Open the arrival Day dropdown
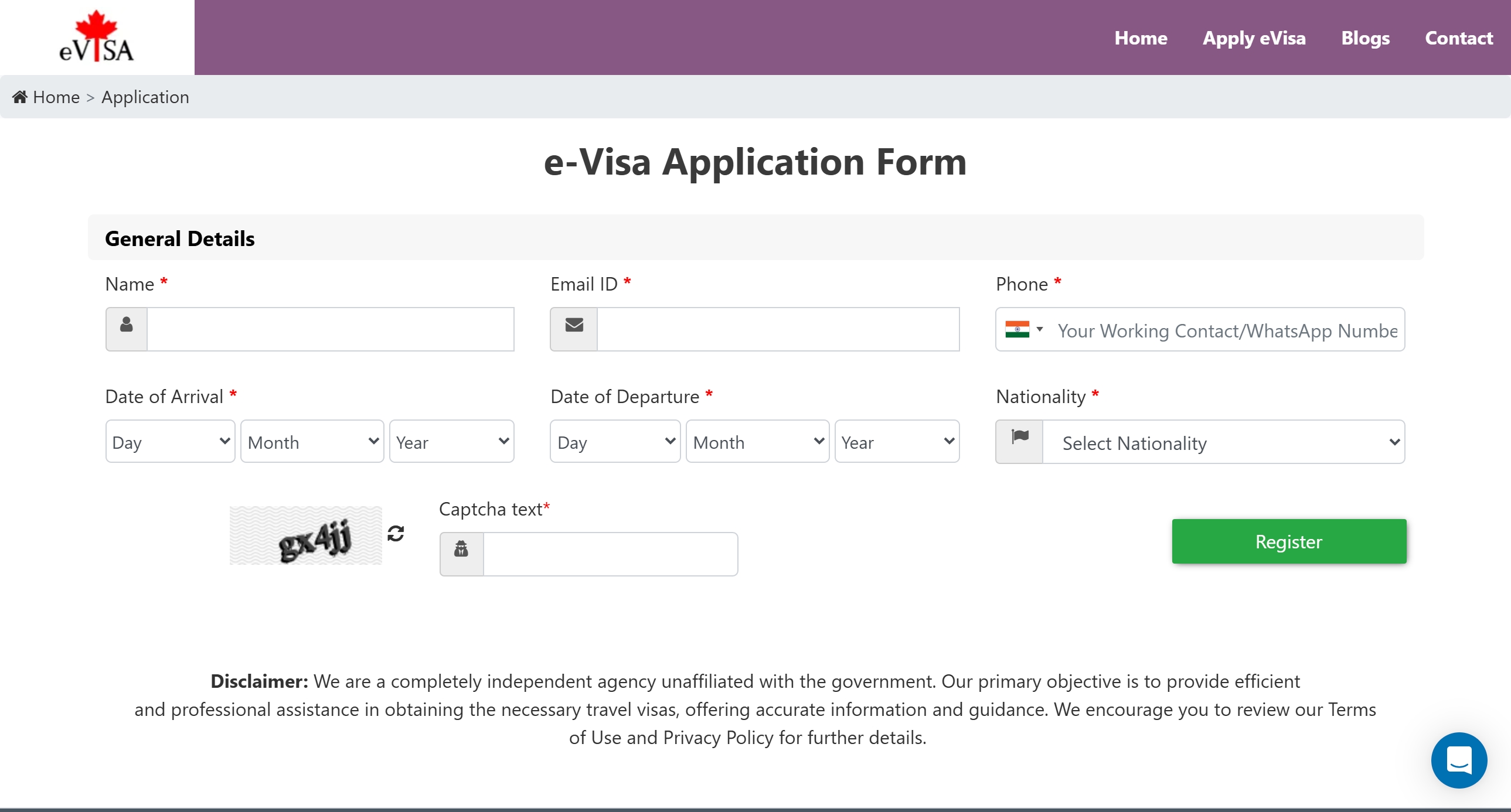The width and height of the screenshot is (1511, 812). click(170, 442)
